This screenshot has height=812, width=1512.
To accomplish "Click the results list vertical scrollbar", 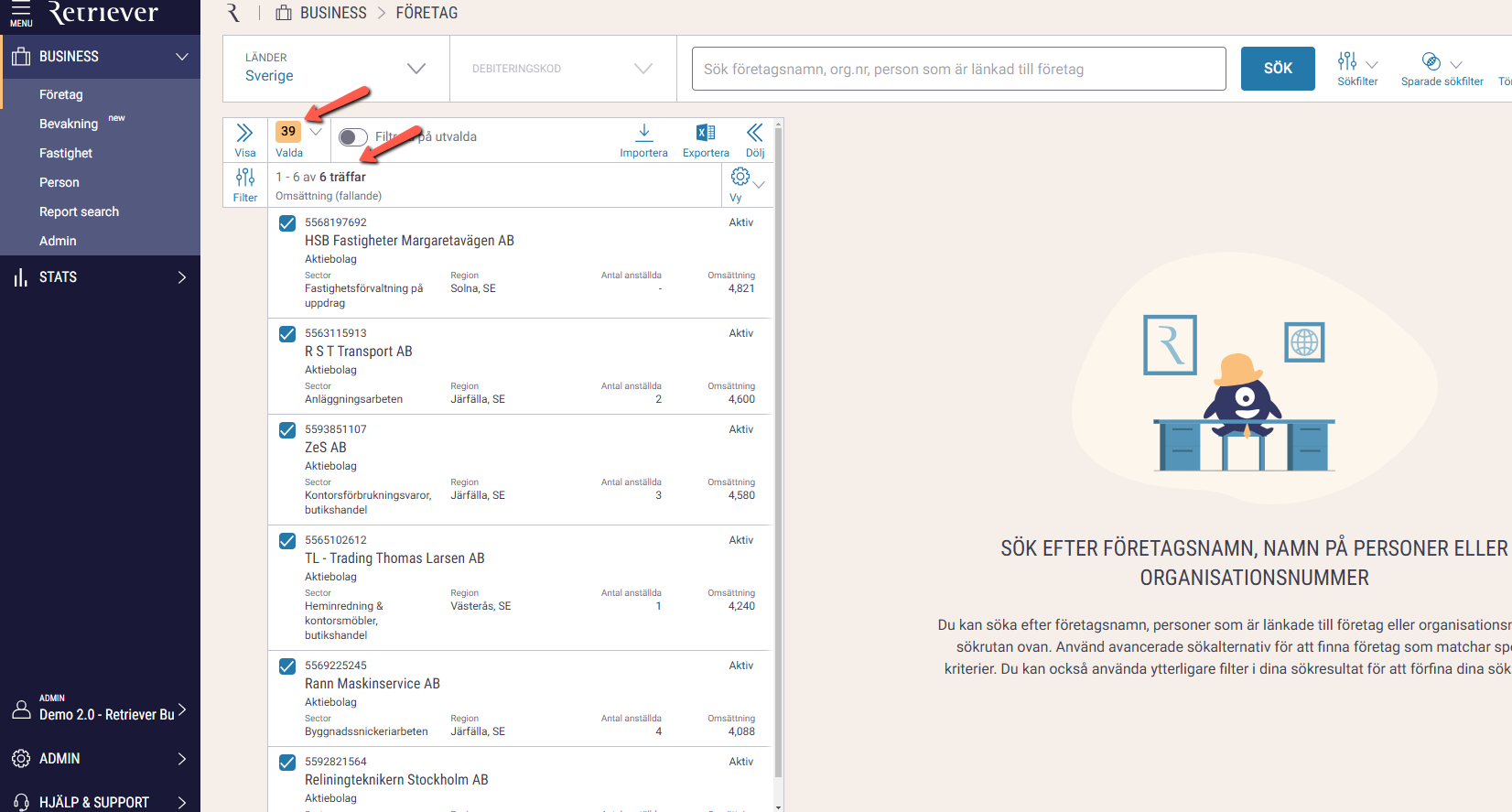I will pyautogui.click(x=778, y=453).
